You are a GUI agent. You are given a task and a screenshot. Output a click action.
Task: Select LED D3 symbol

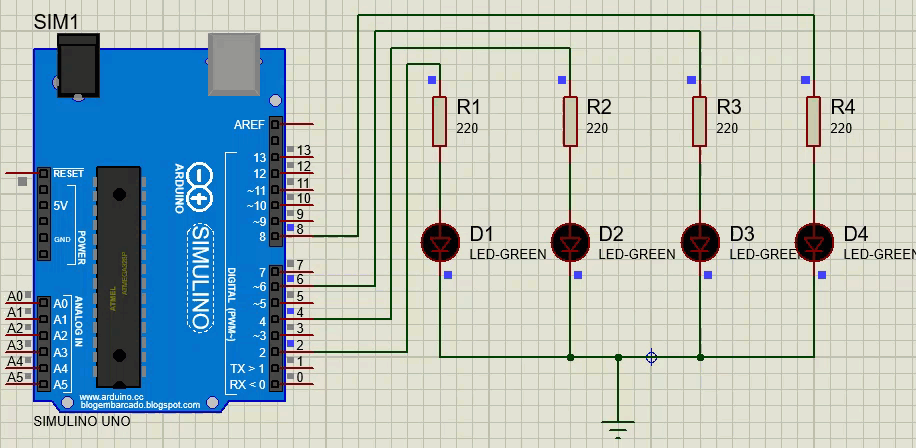[x=701, y=242]
